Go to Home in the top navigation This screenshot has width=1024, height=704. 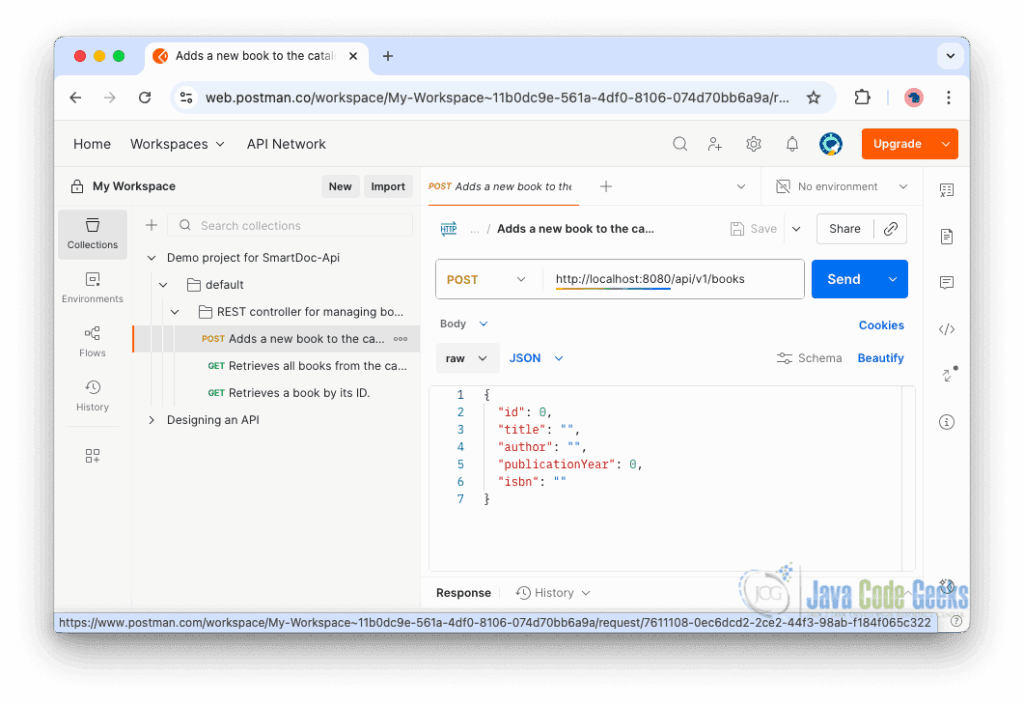(x=91, y=144)
